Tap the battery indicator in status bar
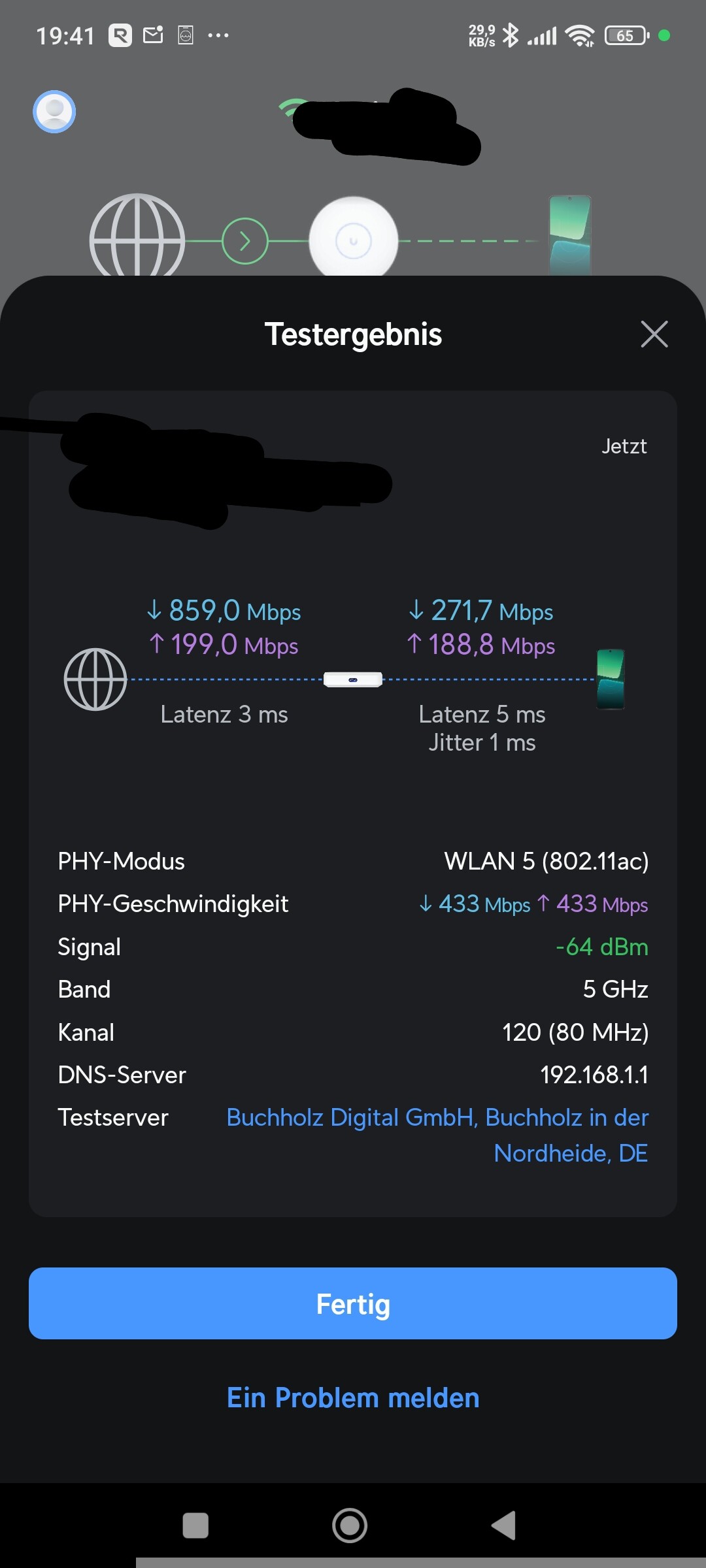706x1568 pixels. click(x=626, y=35)
